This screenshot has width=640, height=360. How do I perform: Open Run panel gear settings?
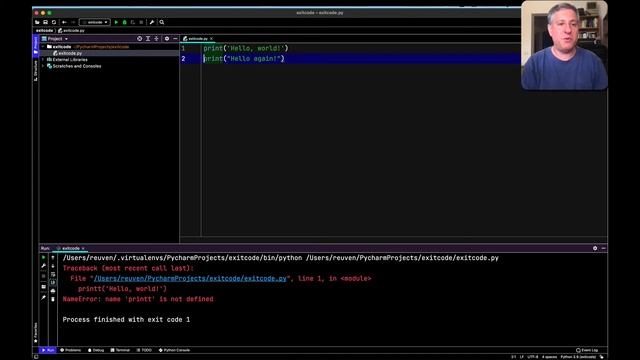(595, 248)
